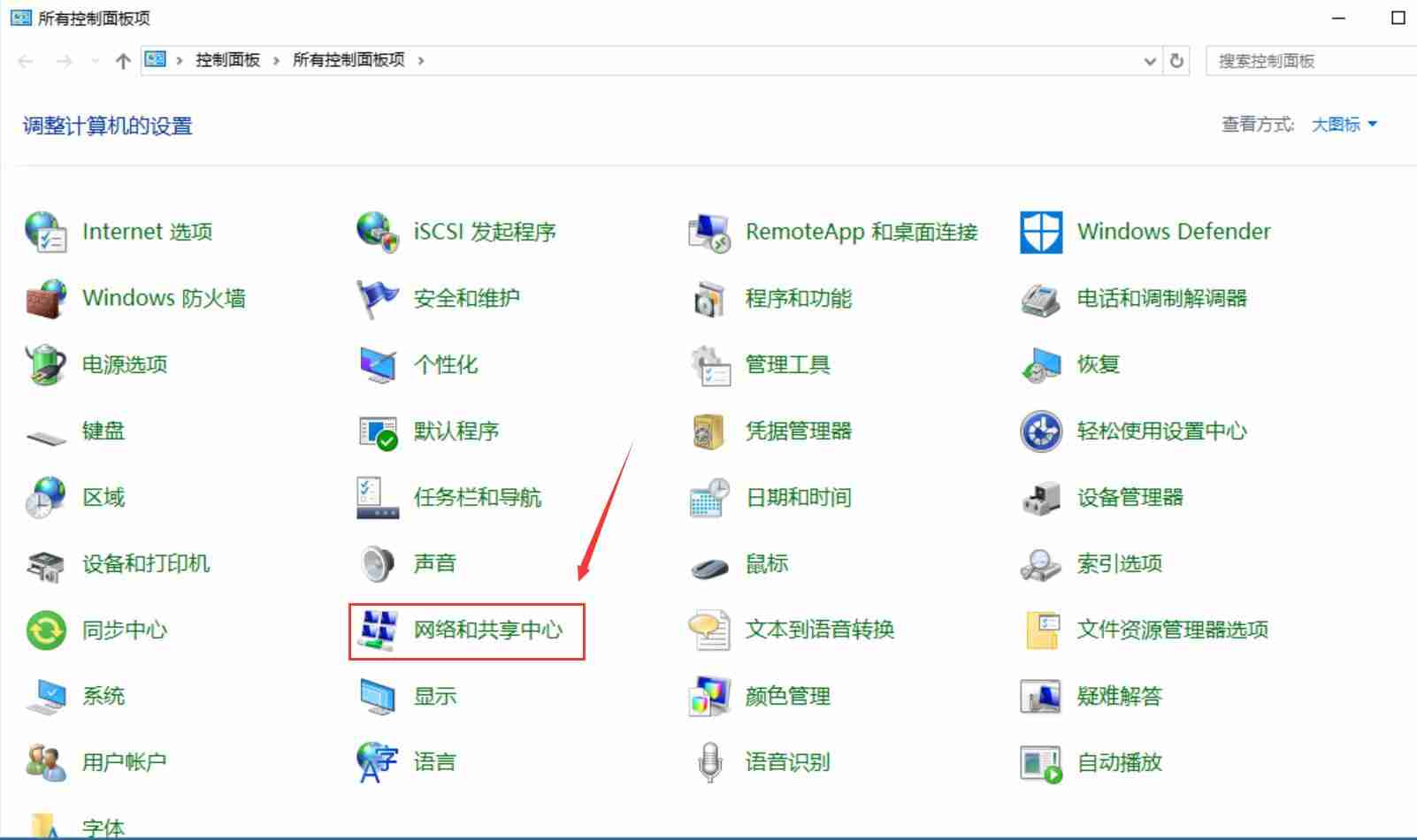Open 用户帐户
The height and width of the screenshot is (840, 1417).
123,761
